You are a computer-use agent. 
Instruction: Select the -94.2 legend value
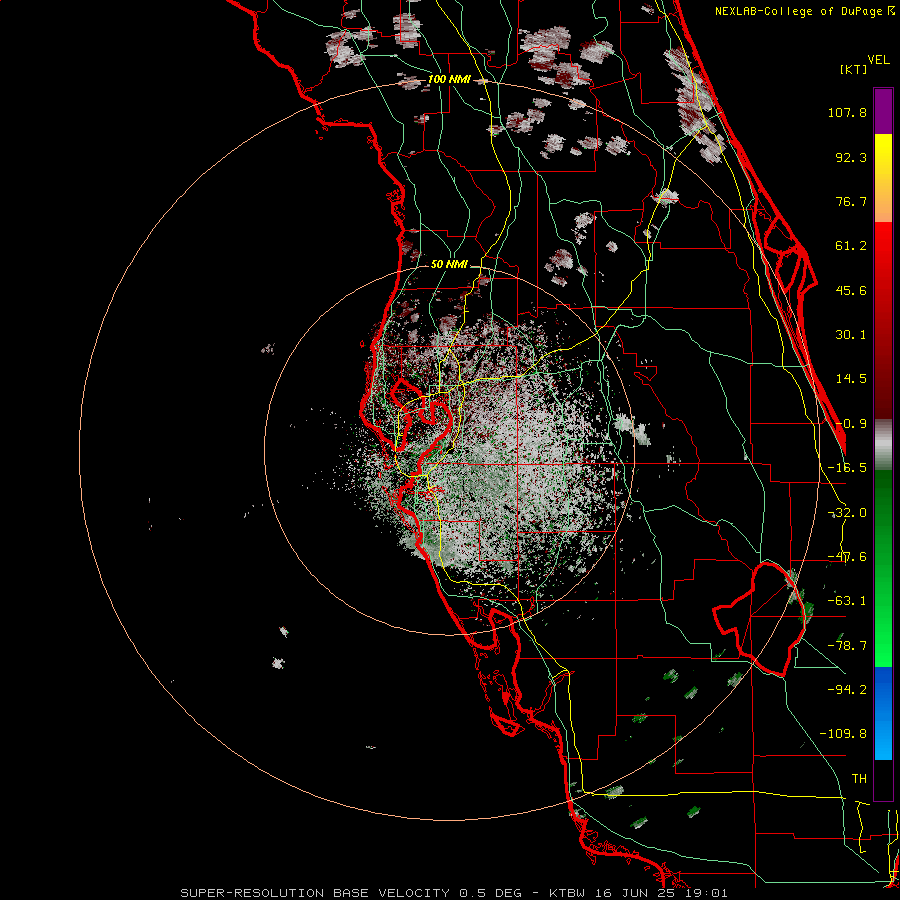(847, 689)
